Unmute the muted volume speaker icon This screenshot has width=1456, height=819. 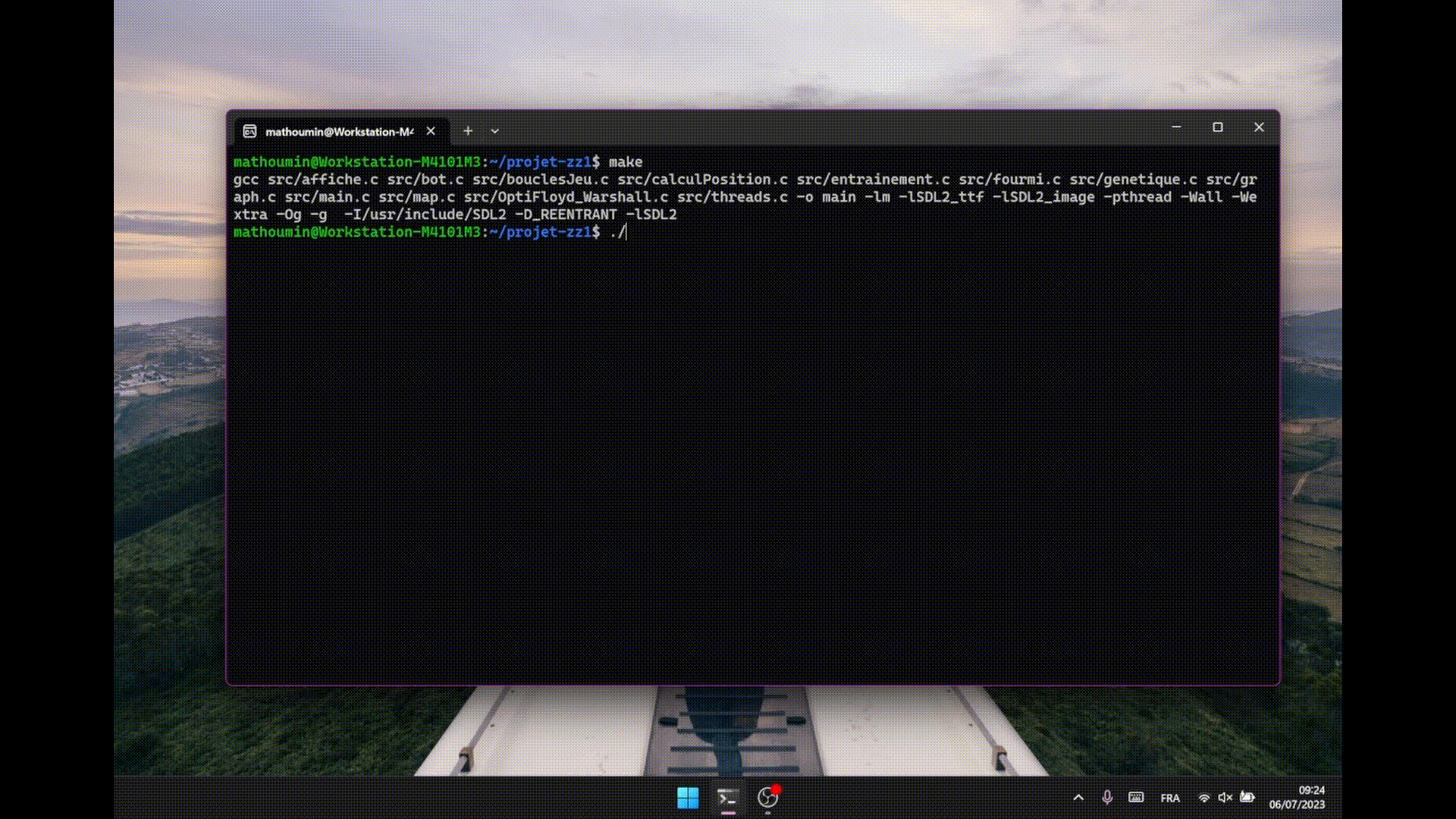(1225, 798)
